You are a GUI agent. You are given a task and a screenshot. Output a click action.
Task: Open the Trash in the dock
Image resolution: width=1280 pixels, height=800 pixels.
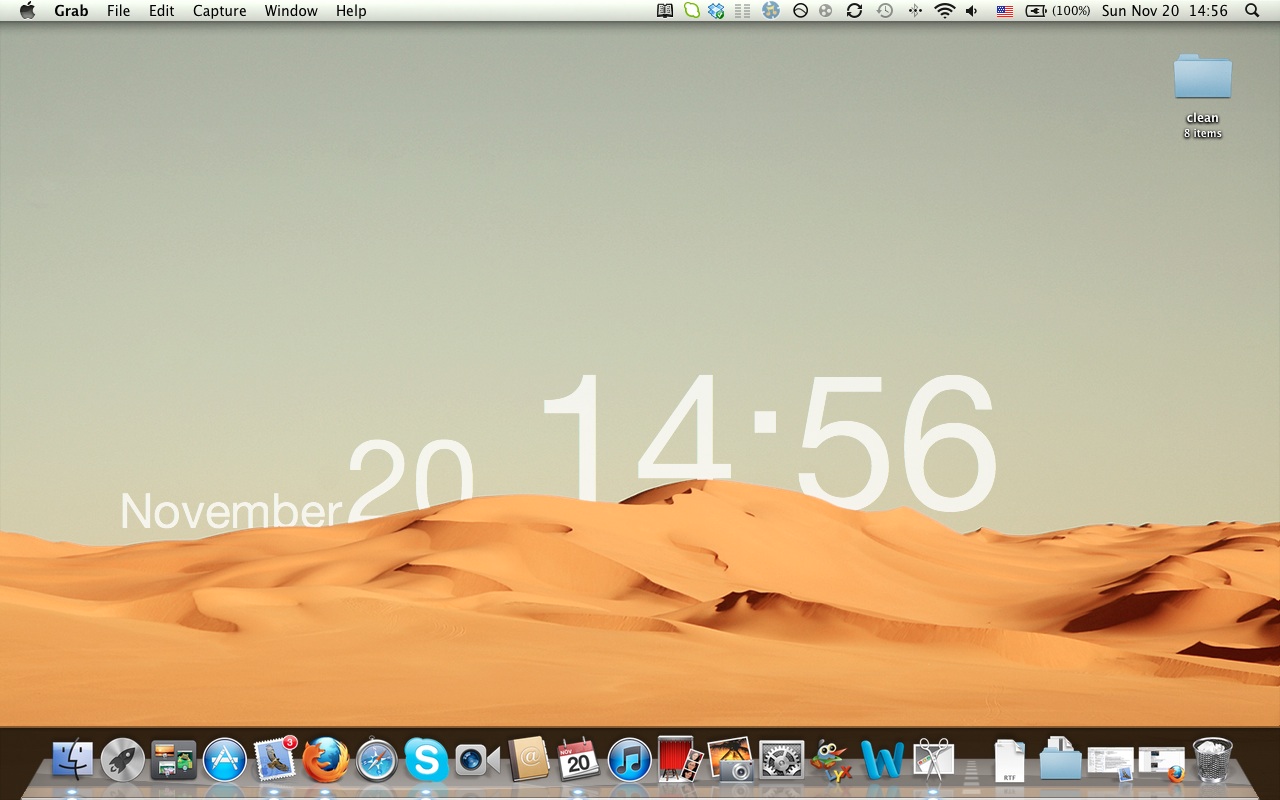(1212, 760)
